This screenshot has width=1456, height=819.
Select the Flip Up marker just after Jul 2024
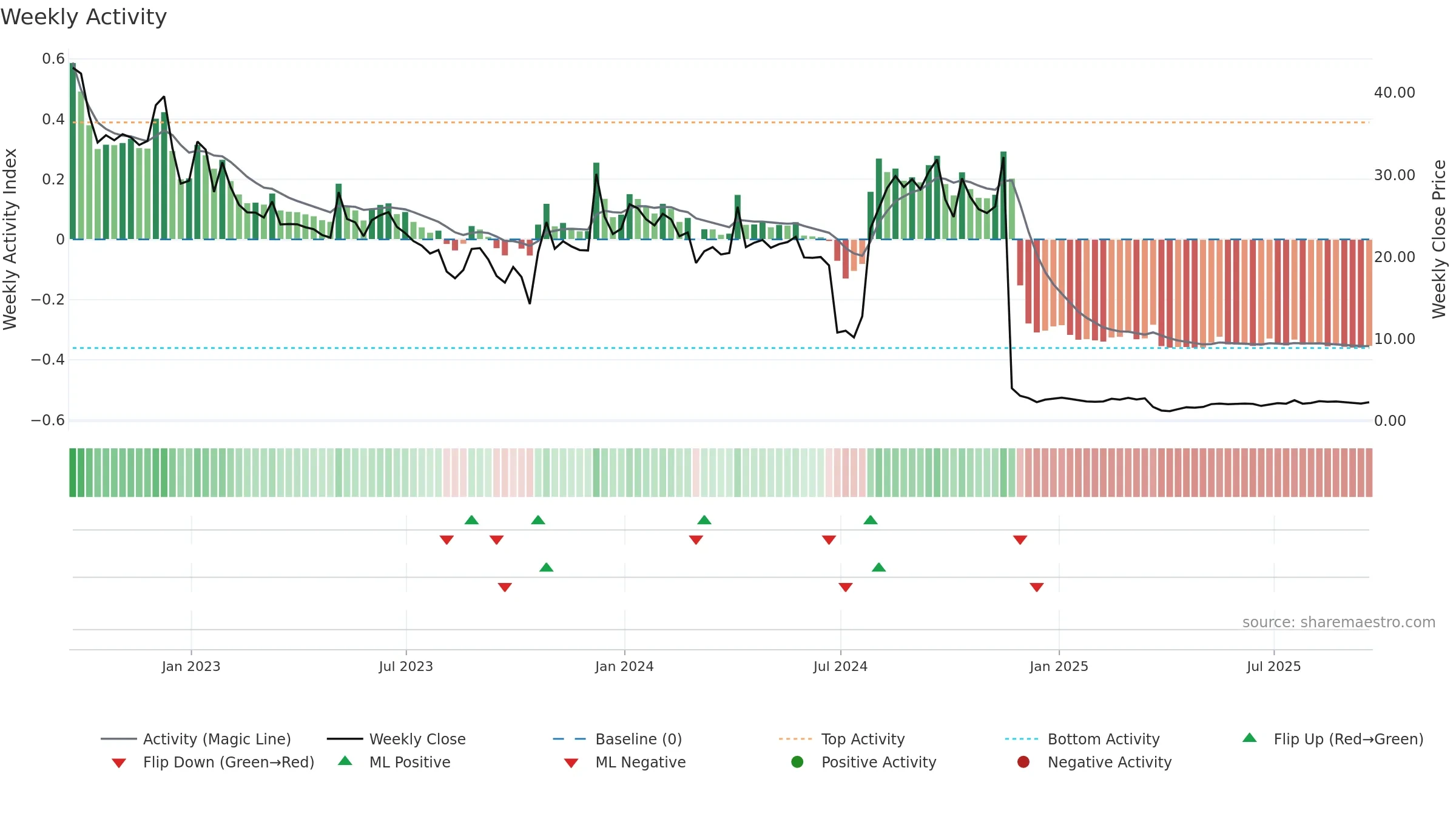(871, 520)
